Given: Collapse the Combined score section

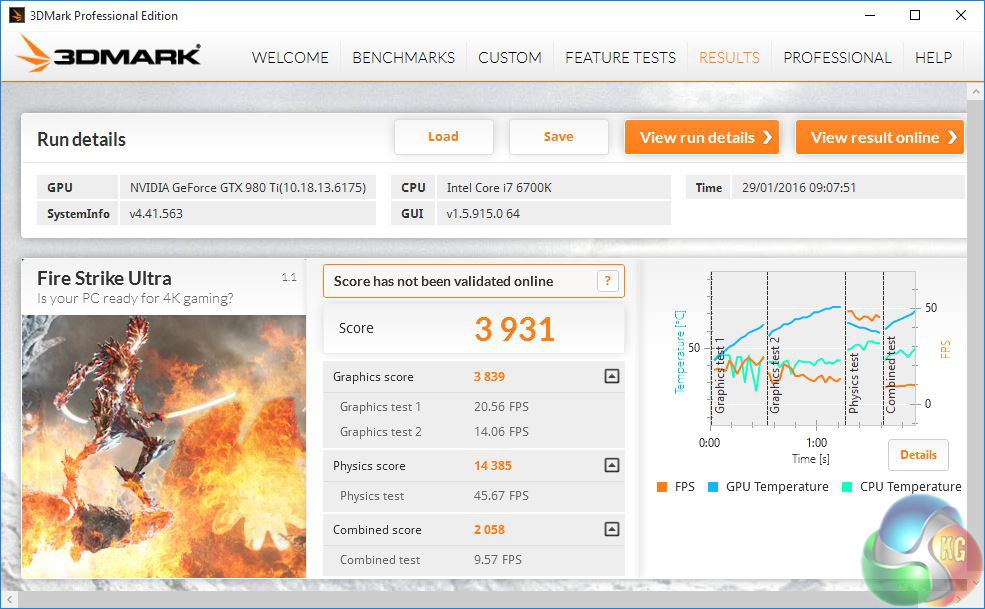Looking at the screenshot, I should pos(612,530).
